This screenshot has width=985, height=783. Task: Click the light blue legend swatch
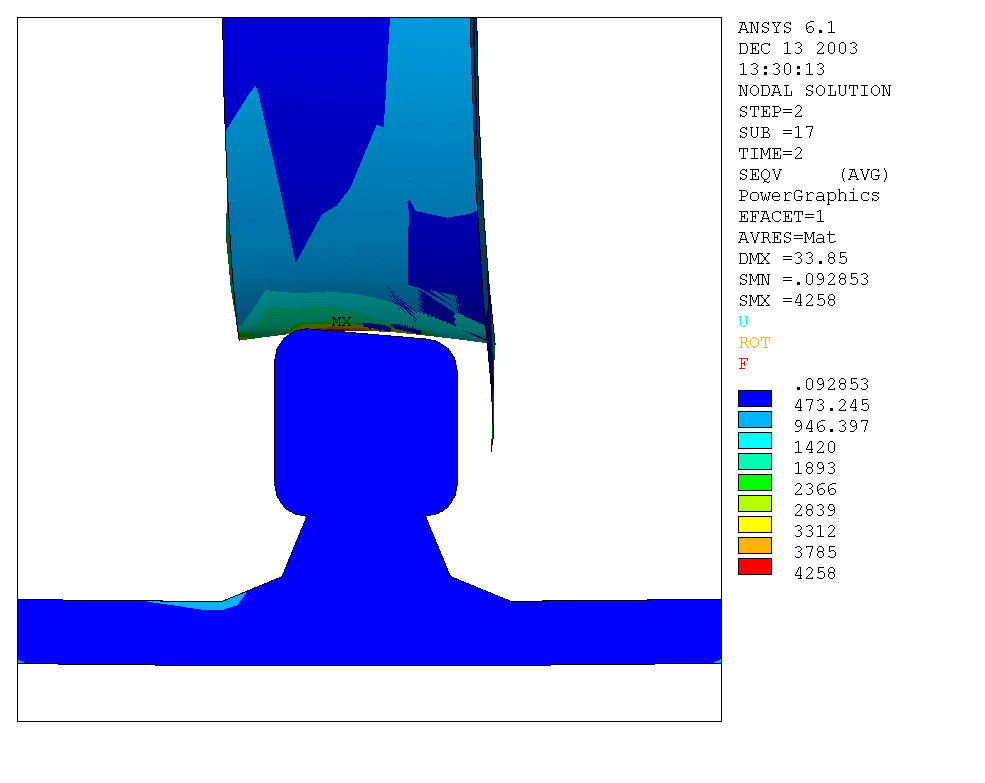(x=754, y=420)
